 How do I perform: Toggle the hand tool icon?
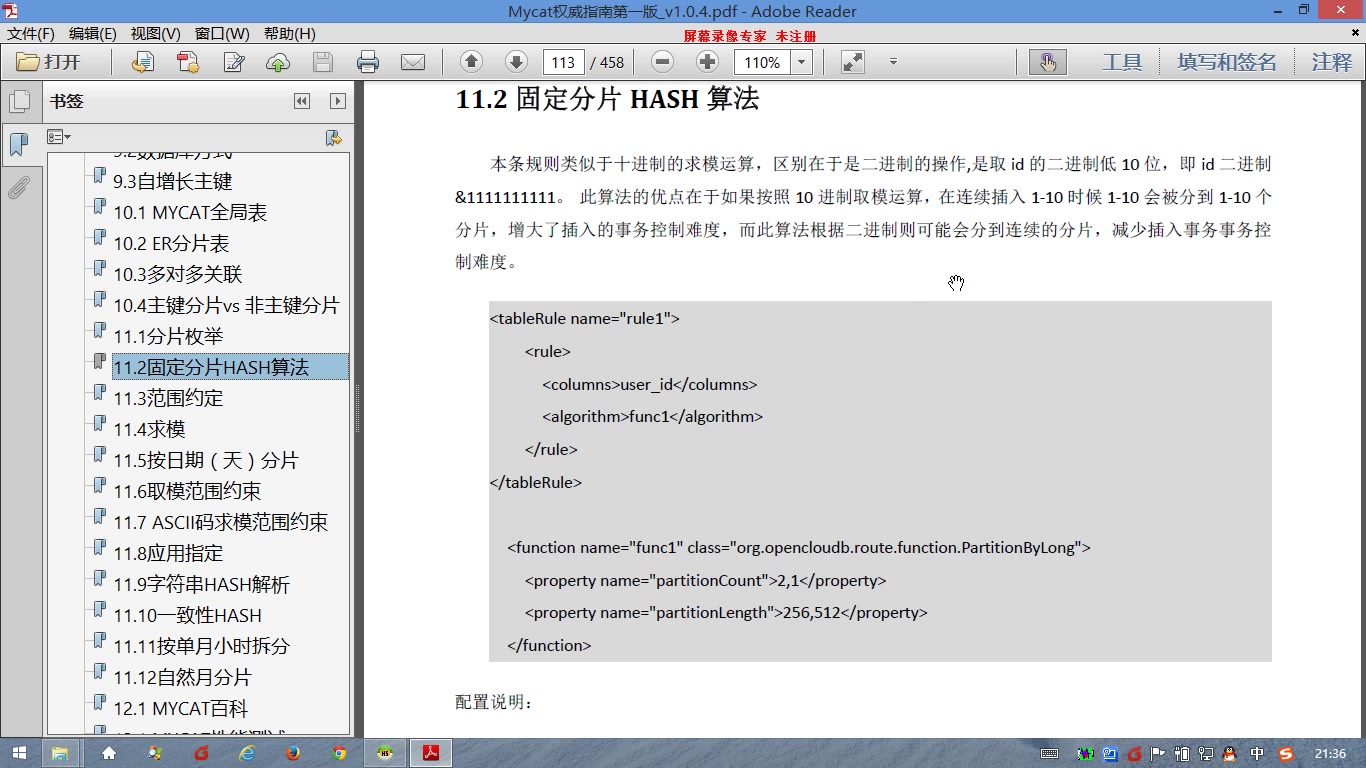tap(1048, 62)
